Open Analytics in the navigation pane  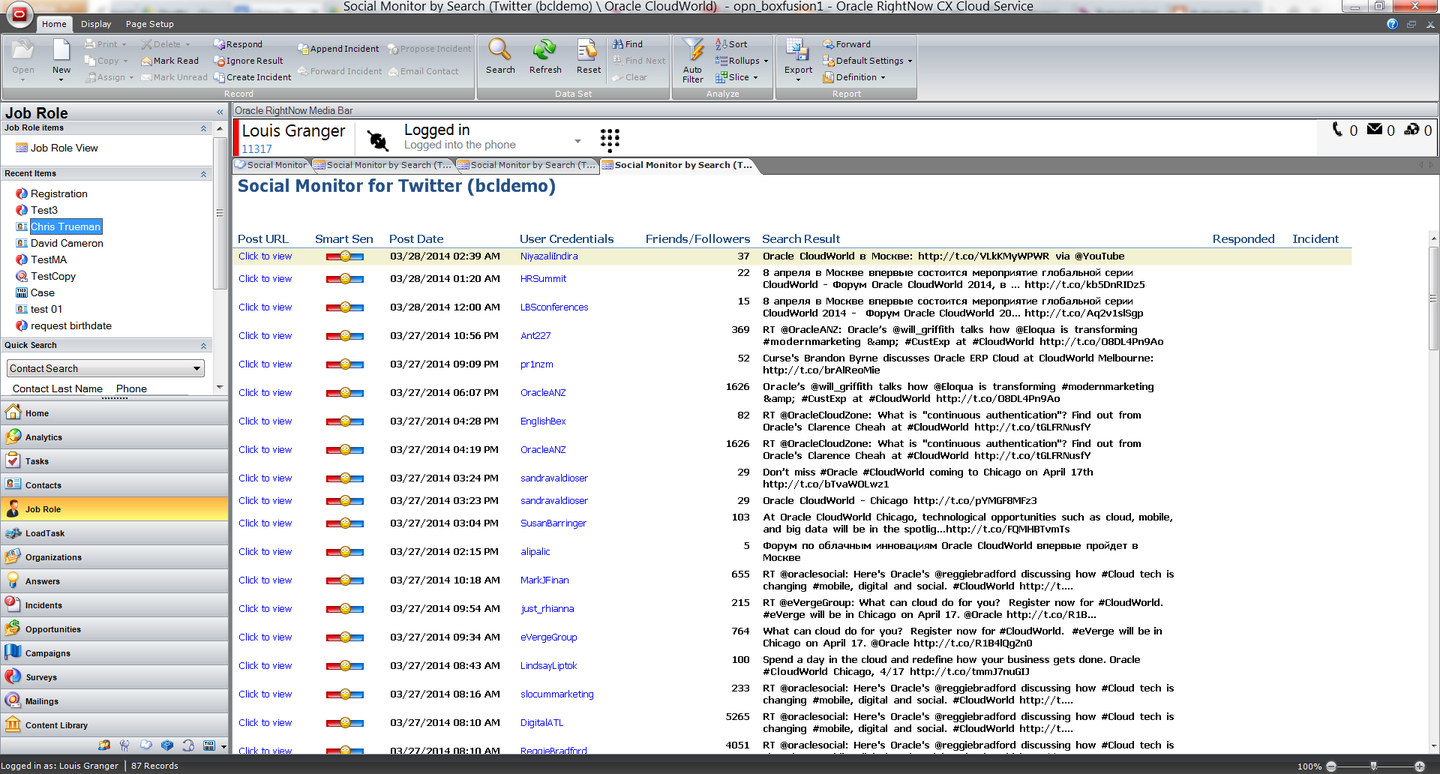(x=114, y=437)
